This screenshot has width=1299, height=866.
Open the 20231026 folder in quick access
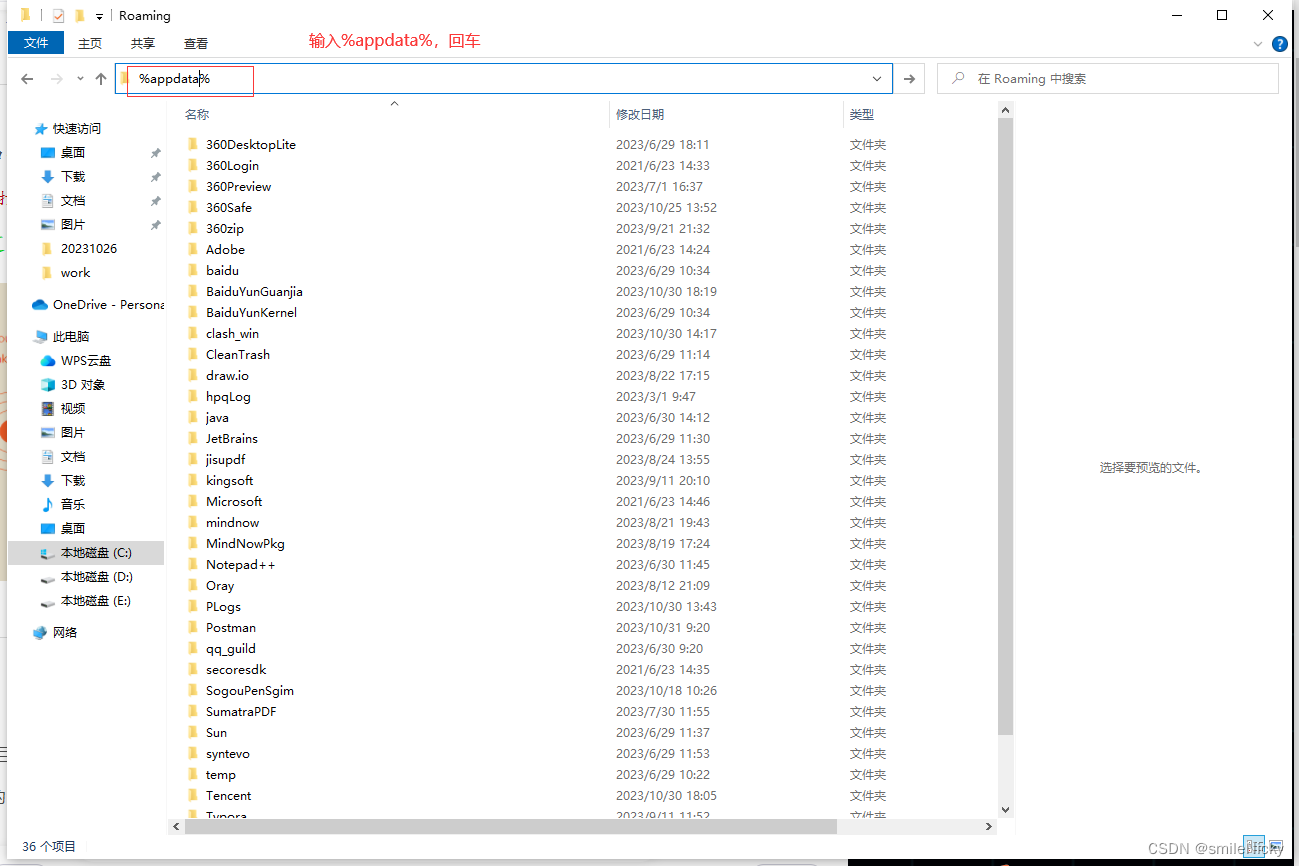[88, 249]
